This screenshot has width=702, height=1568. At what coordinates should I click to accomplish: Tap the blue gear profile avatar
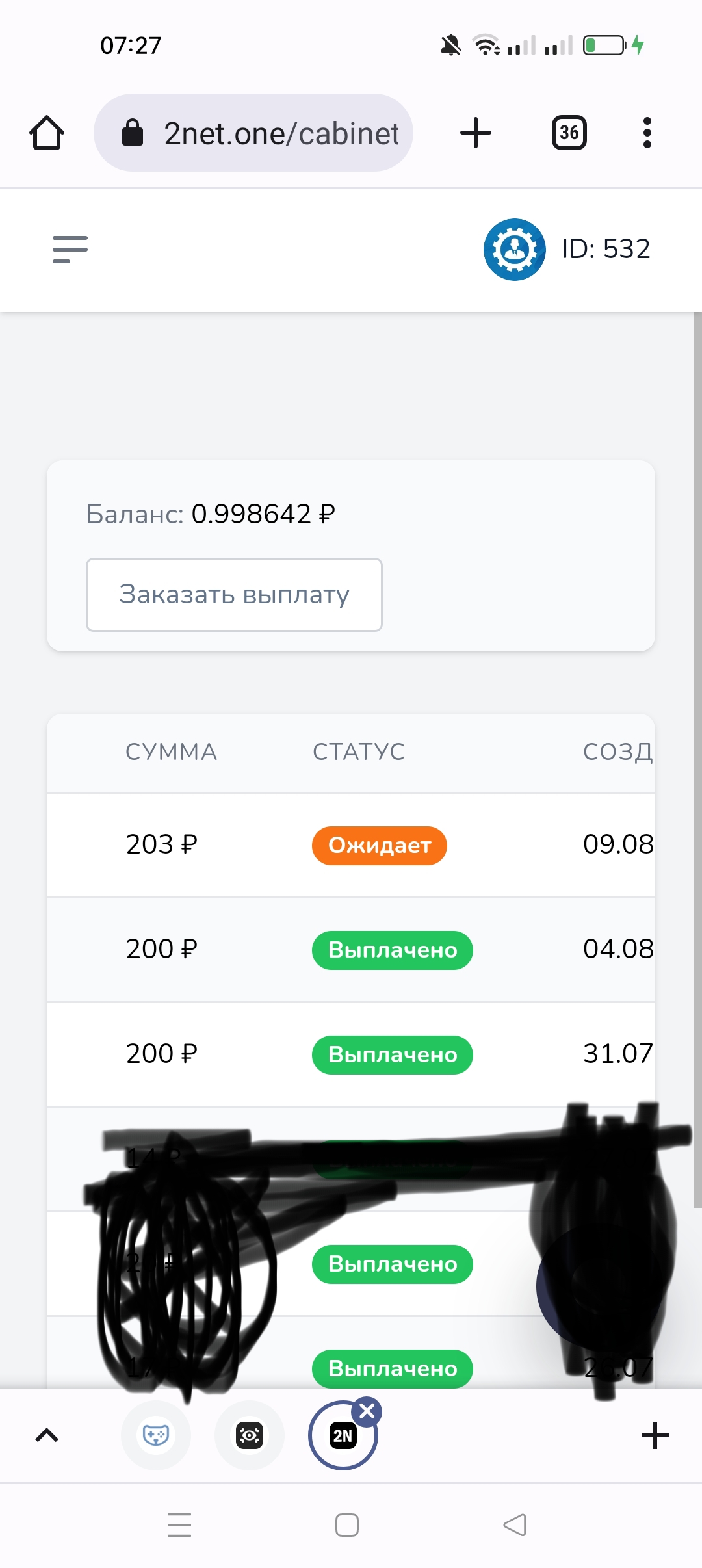[x=515, y=250]
